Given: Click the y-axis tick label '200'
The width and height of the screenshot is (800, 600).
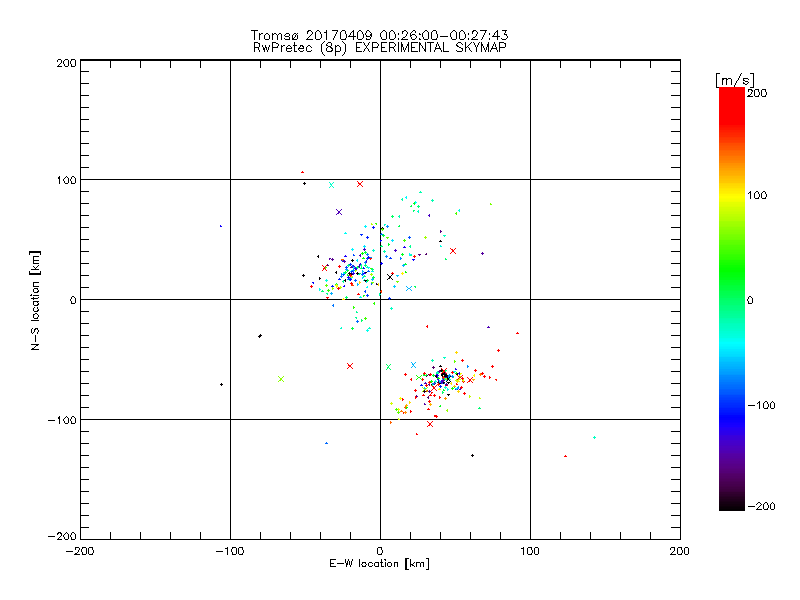Looking at the screenshot, I should pyautogui.click(x=66, y=63).
